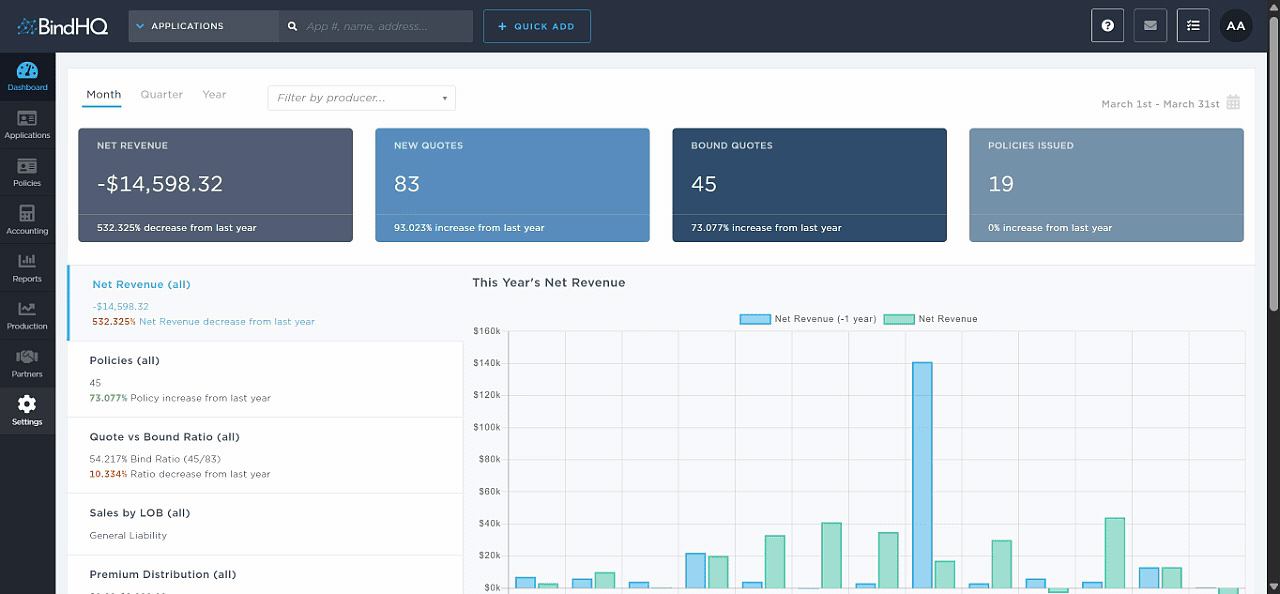
Task: Open the tasks checklist icon
Action: 1193,25
